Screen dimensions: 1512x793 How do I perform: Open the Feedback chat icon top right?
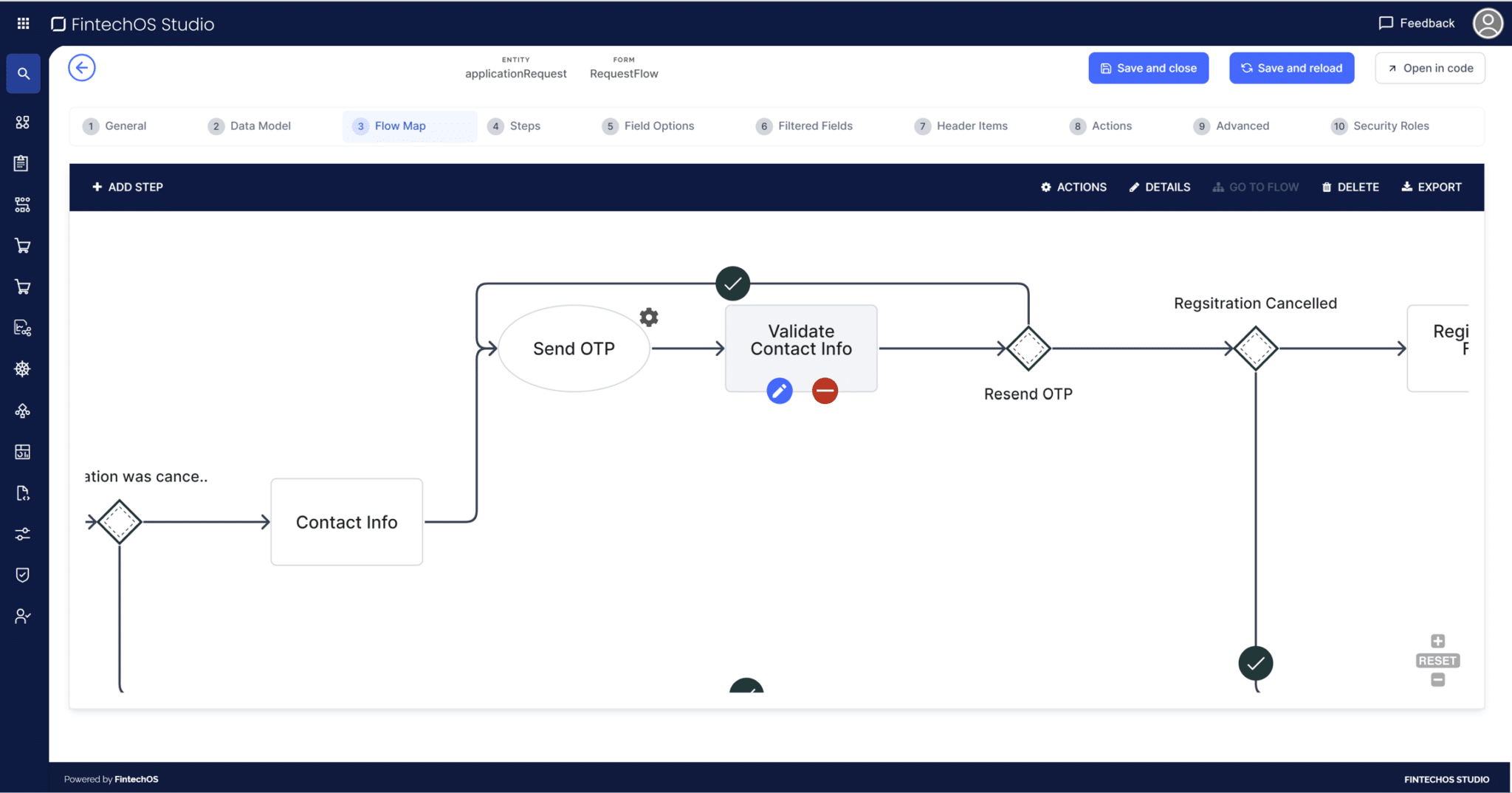[1386, 23]
